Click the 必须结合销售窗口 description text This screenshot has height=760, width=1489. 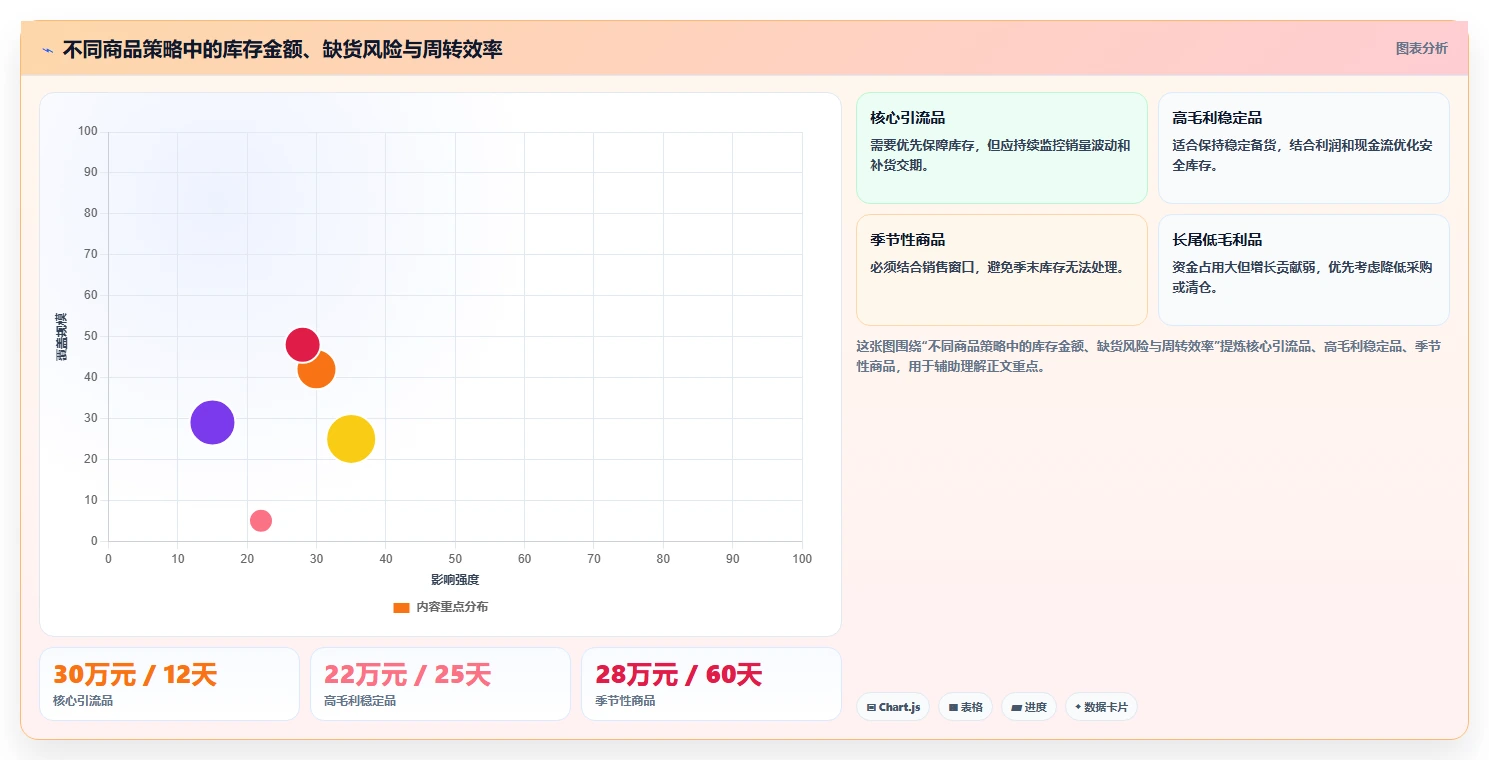997,267
